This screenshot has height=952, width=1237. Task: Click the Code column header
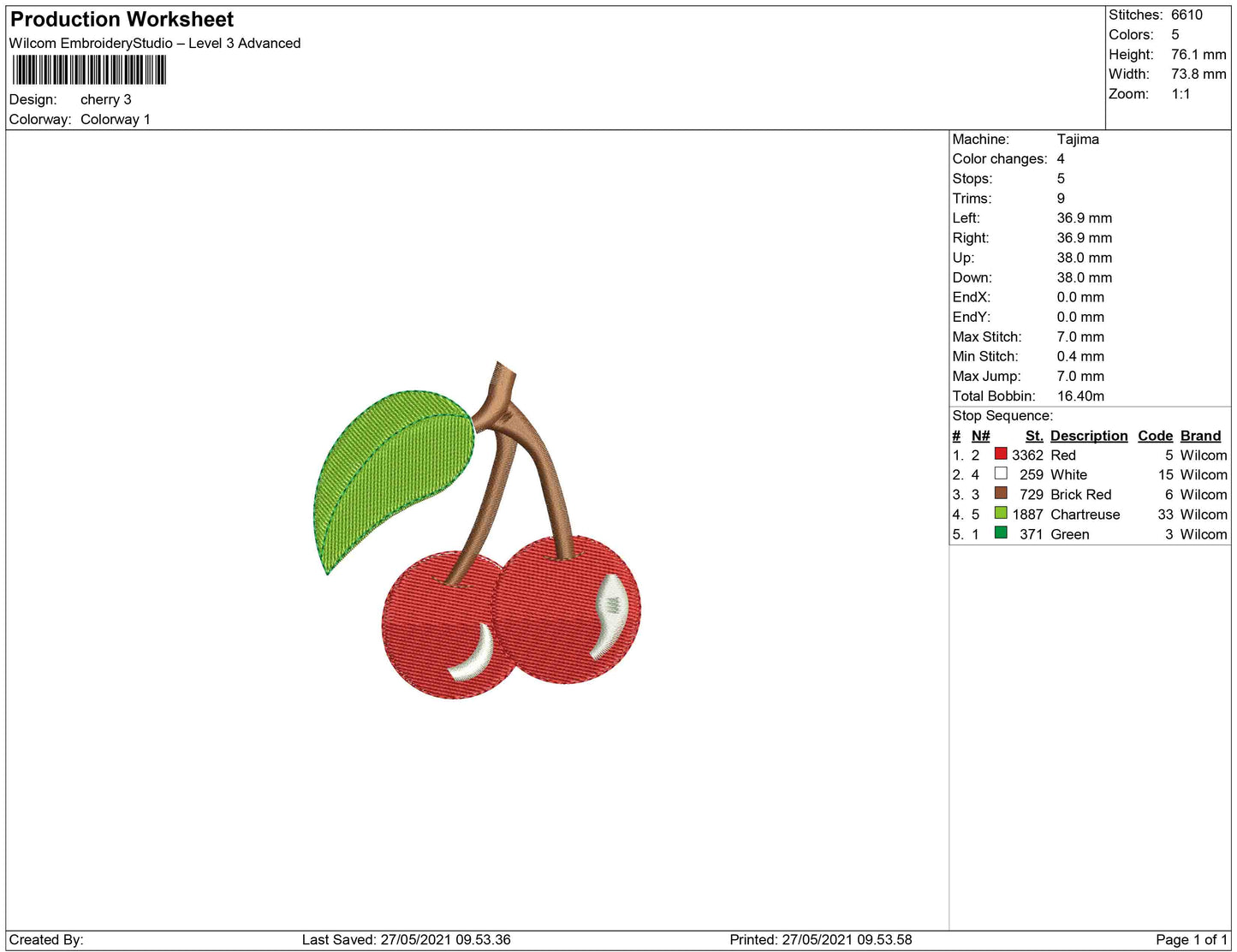(x=1155, y=436)
